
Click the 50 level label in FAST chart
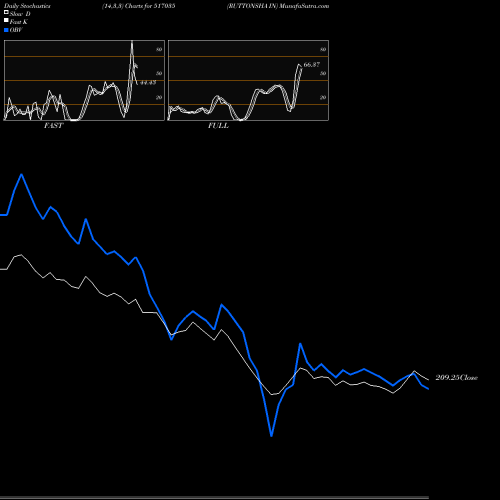click(159, 73)
